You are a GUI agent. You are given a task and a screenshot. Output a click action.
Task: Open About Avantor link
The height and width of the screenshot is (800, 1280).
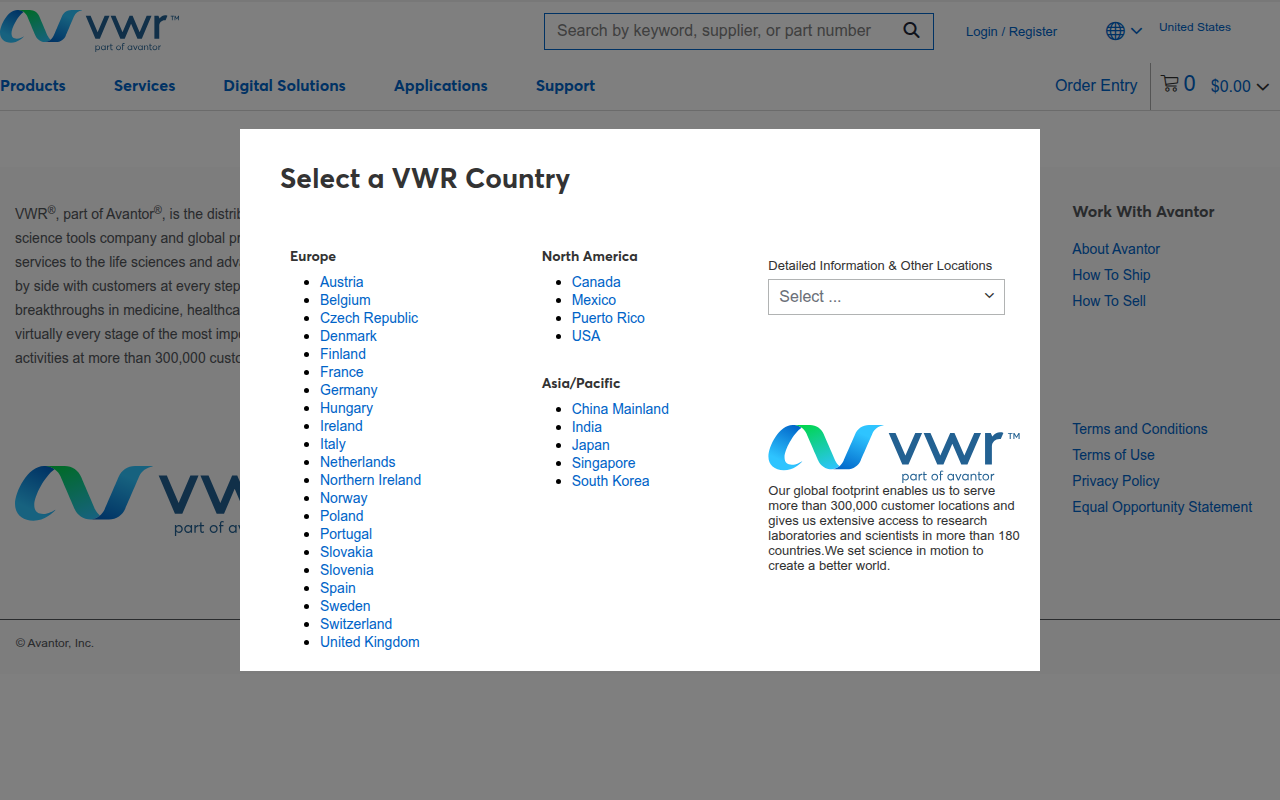(x=1116, y=249)
